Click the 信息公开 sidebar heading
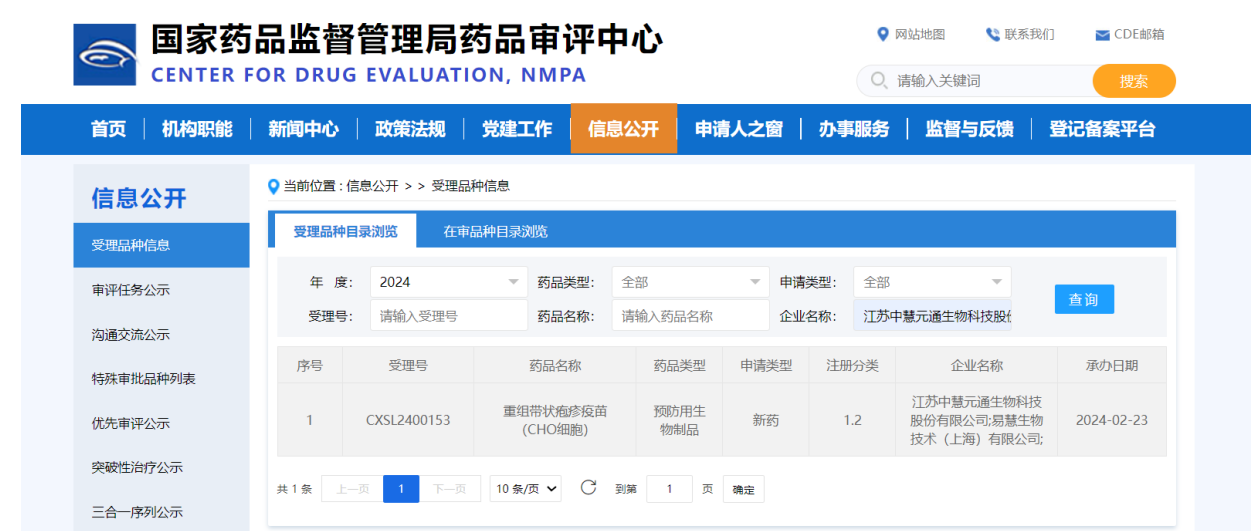Image resolution: width=1257 pixels, height=531 pixels. pos(139,198)
